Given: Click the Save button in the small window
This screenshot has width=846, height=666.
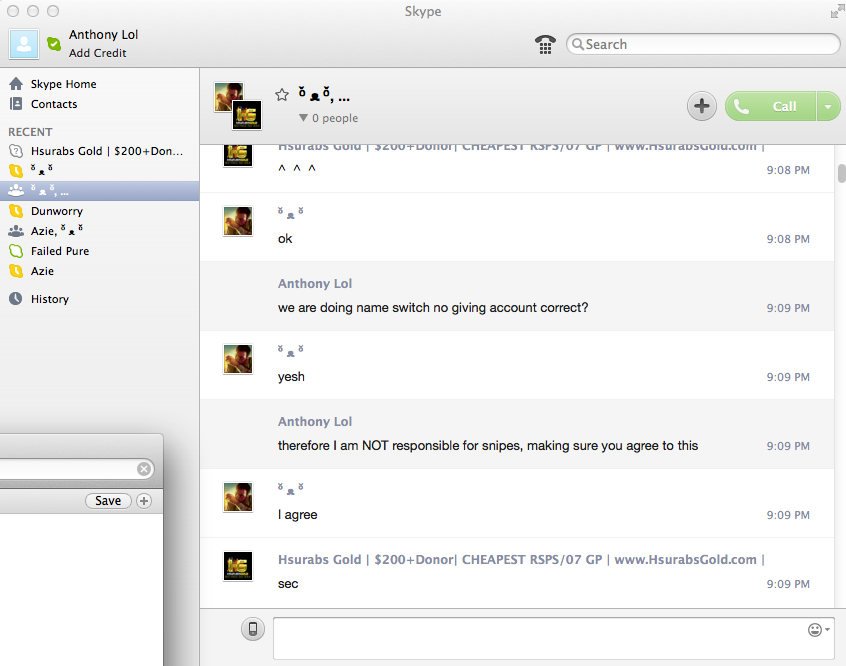Looking at the screenshot, I should pos(108,501).
